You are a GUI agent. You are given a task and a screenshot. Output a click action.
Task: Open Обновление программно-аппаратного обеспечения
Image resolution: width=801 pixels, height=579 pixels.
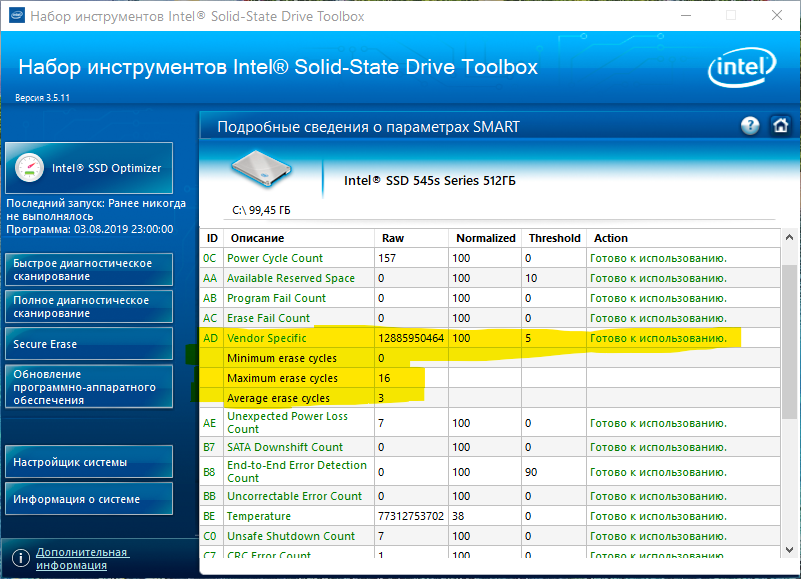(89, 387)
